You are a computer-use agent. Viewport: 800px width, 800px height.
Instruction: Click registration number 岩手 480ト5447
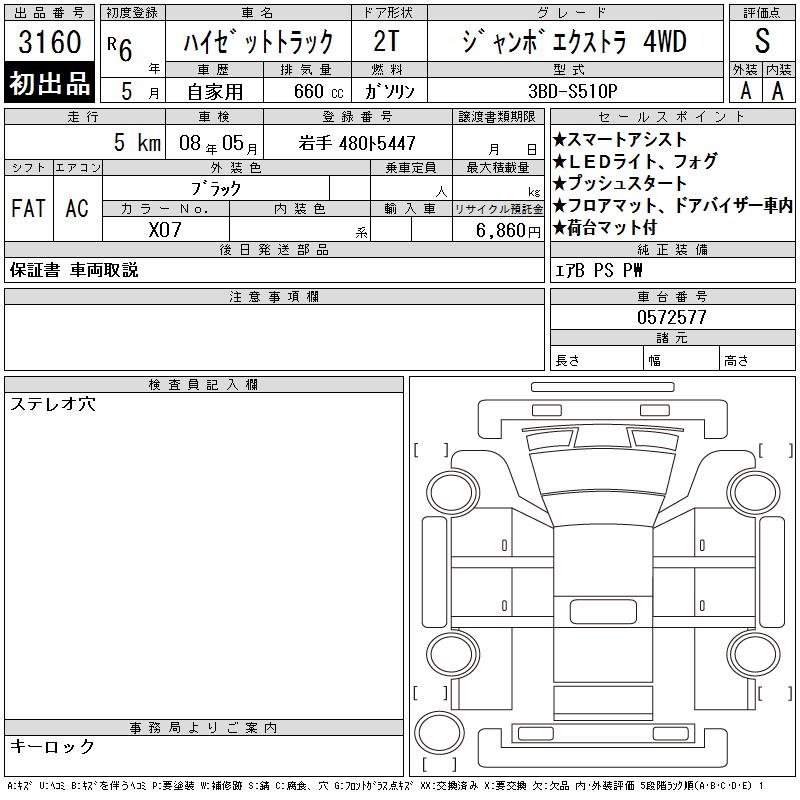pos(357,143)
